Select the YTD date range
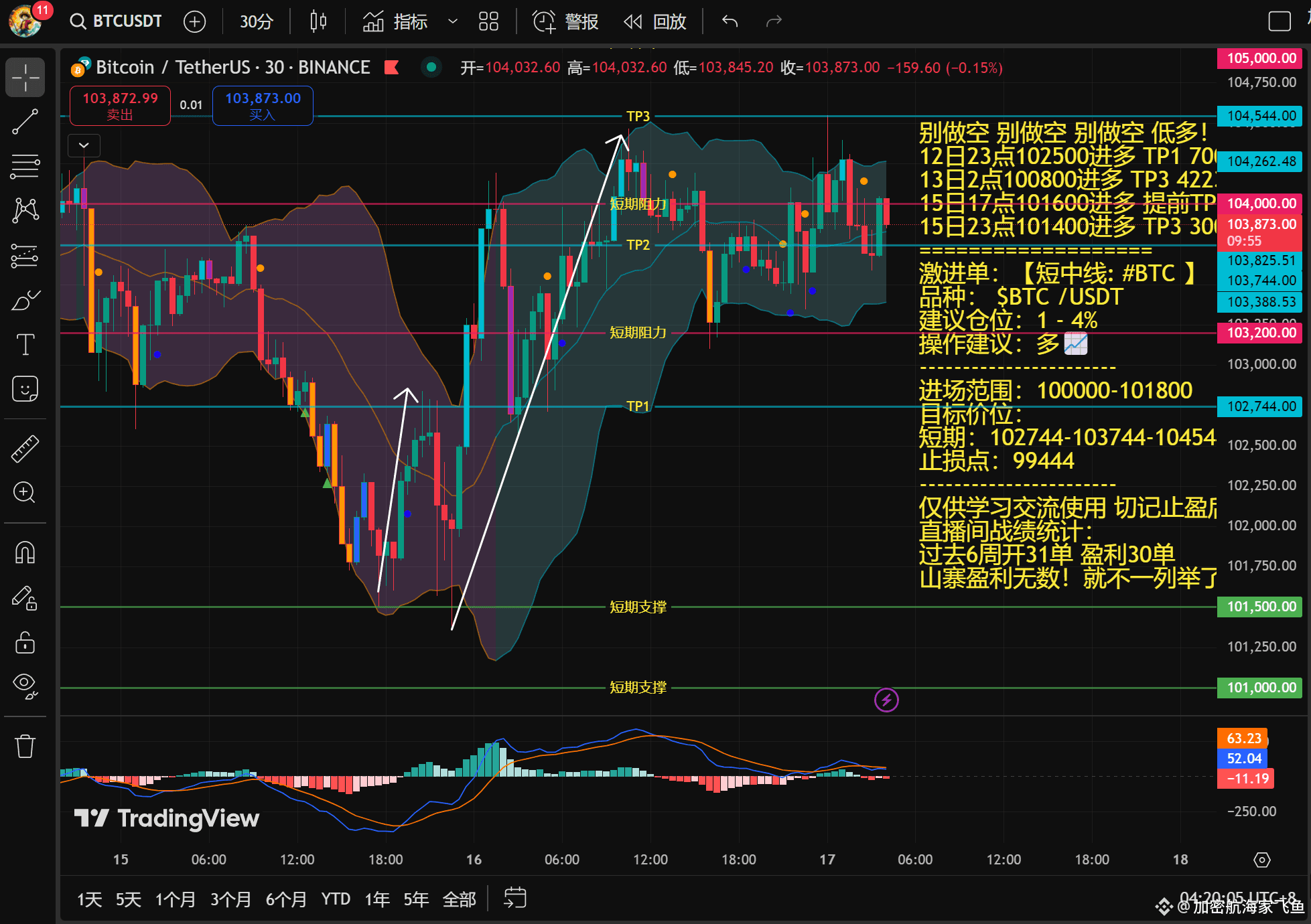Viewport: 1311px width, 924px height. 336,899
